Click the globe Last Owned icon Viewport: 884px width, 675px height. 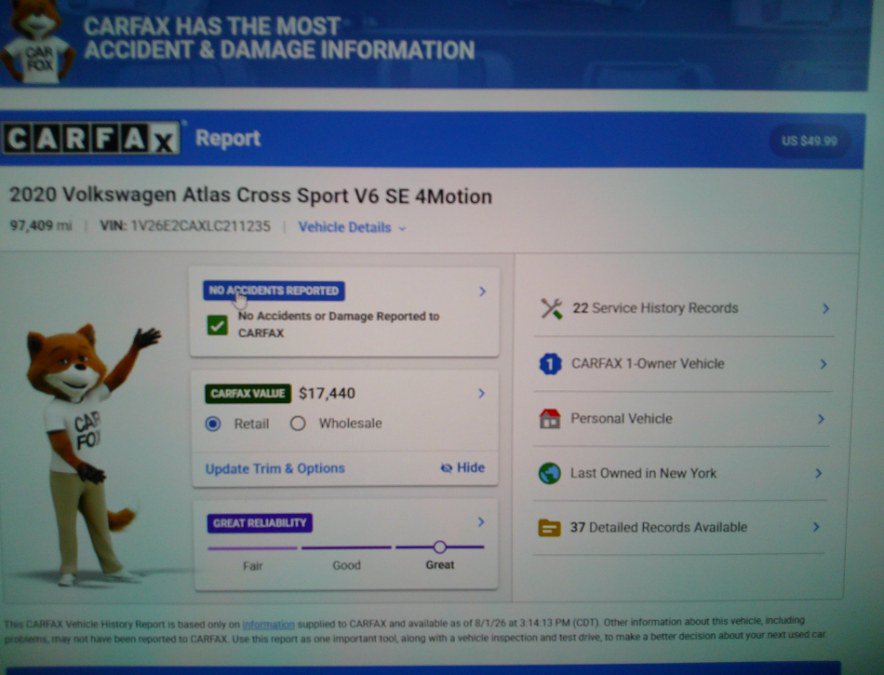pyautogui.click(x=549, y=474)
